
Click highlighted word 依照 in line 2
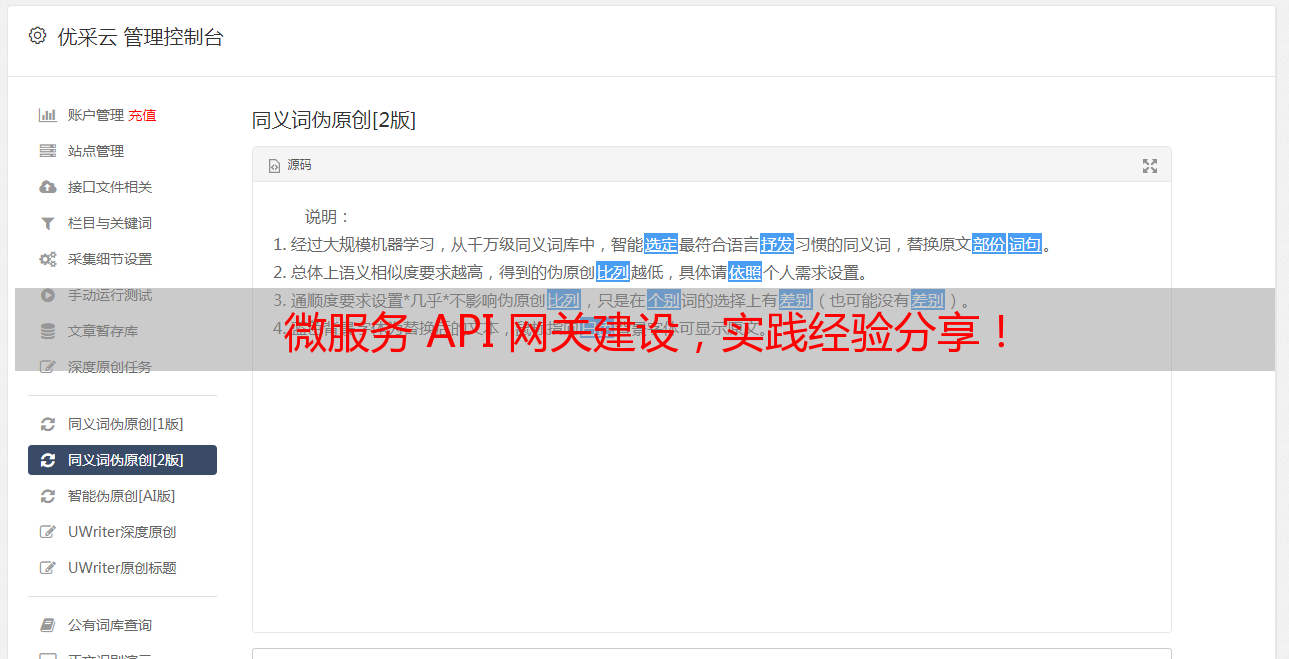[745, 272]
